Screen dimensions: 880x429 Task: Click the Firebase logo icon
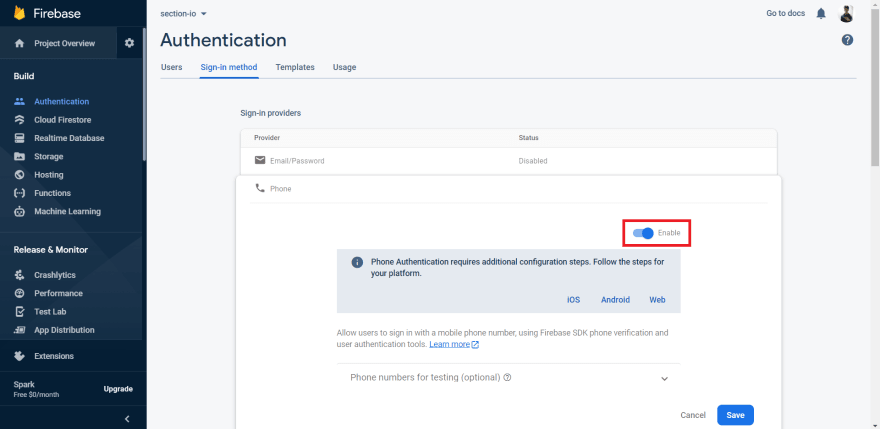pos(20,13)
